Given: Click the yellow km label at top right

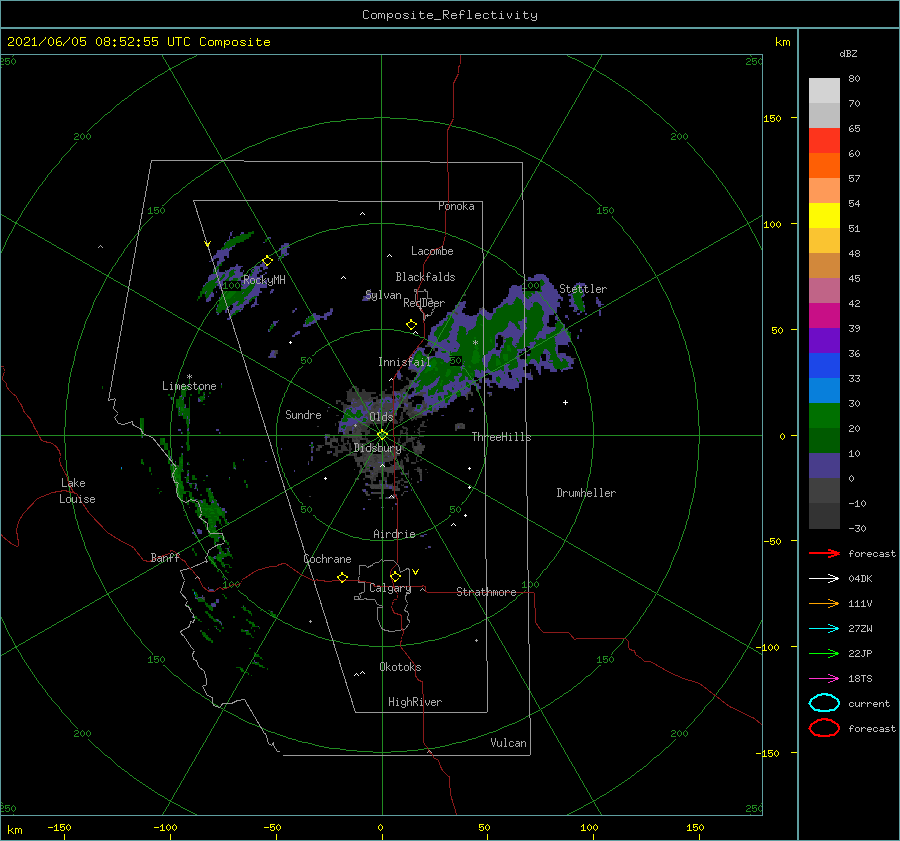Looking at the screenshot, I should (x=782, y=42).
